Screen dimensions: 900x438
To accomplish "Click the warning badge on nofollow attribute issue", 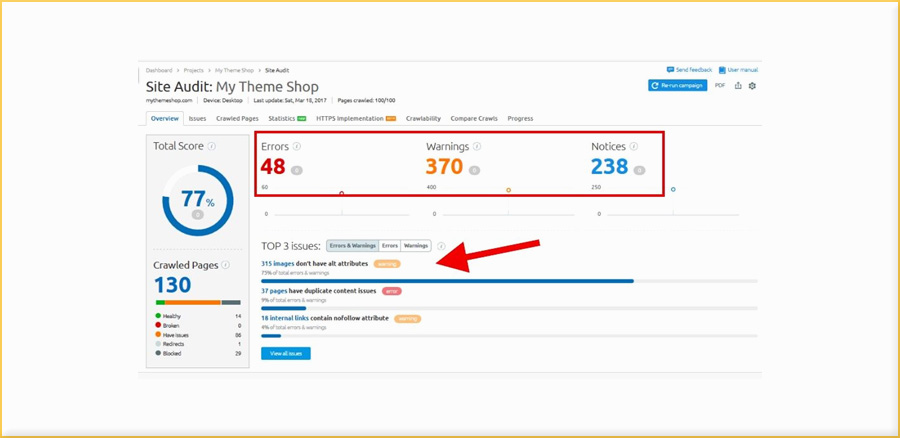I will point(408,319).
